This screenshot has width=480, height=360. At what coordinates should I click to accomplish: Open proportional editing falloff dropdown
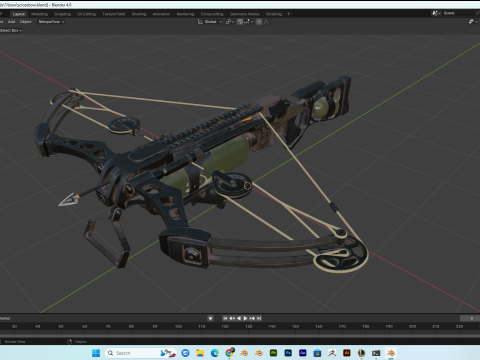[x=268, y=22]
